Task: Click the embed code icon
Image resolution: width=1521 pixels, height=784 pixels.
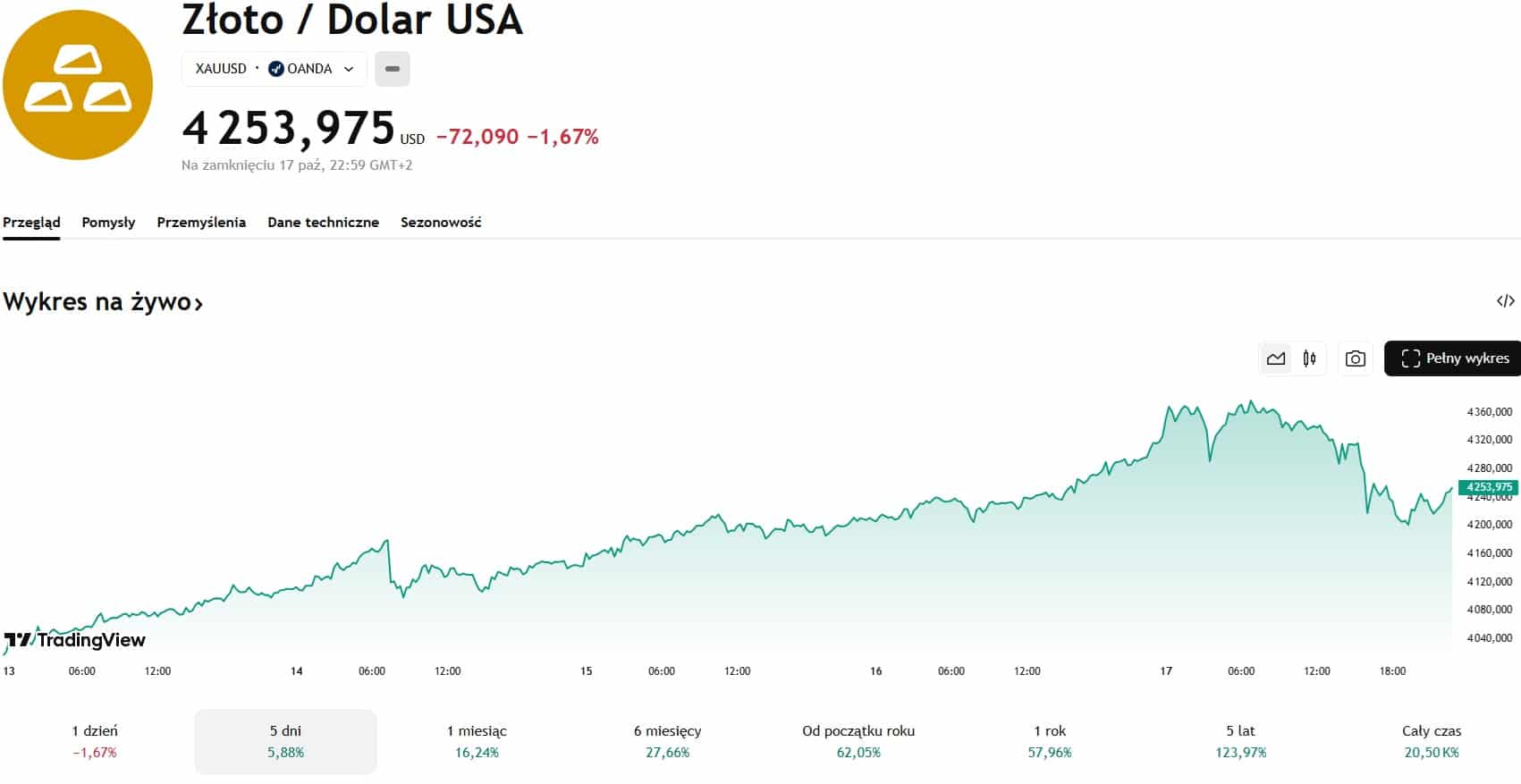Action: (x=1506, y=301)
